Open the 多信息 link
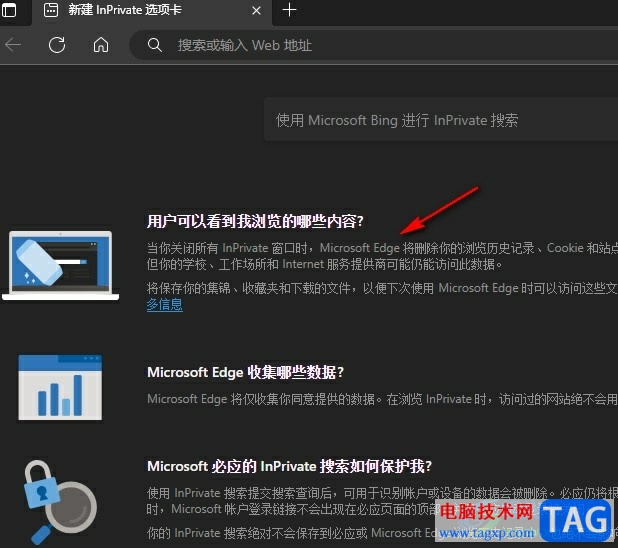Image resolution: width=618 pixels, height=548 pixels. [x=165, y=304]
